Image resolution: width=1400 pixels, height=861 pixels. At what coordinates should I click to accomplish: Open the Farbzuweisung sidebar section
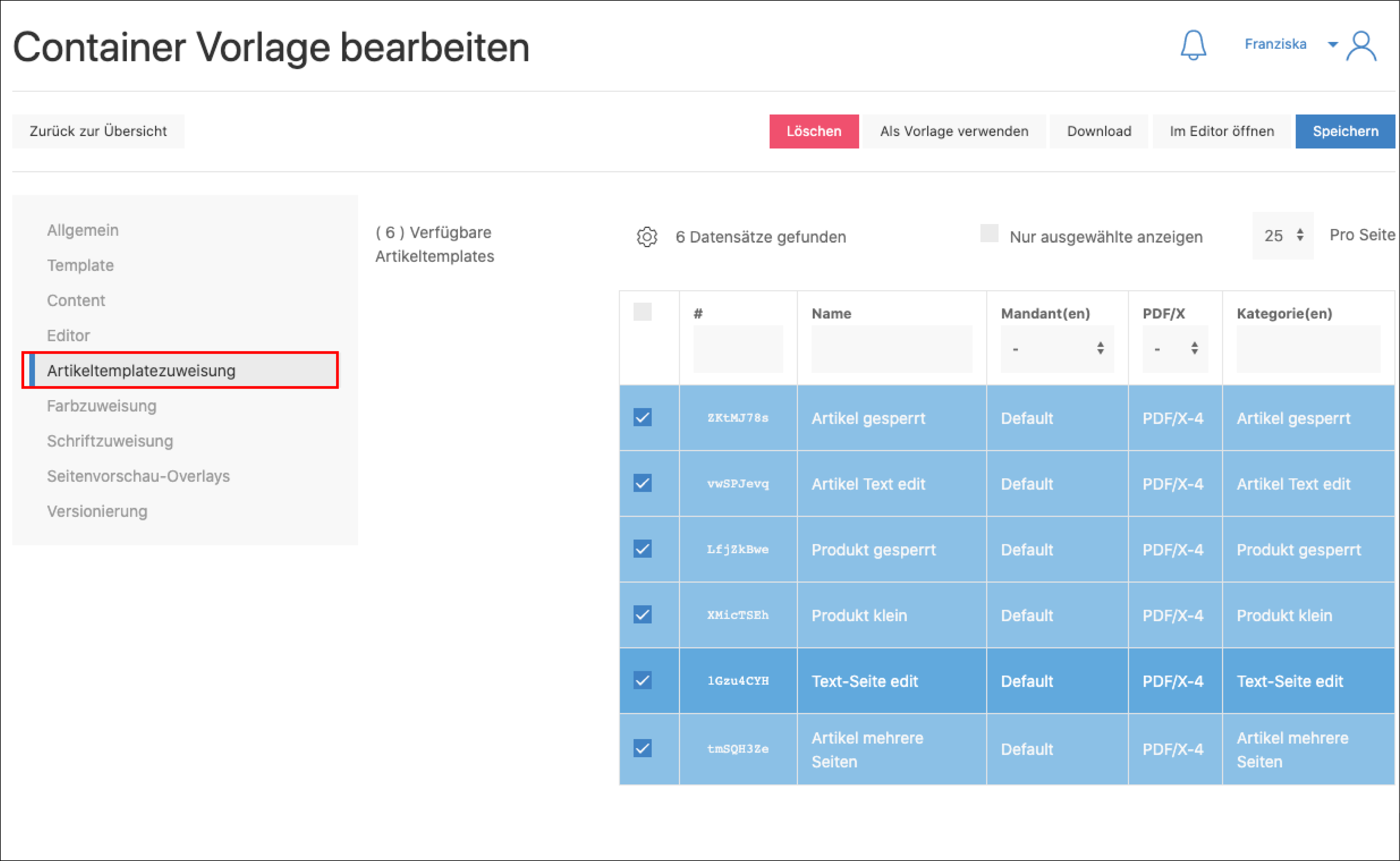101,406
